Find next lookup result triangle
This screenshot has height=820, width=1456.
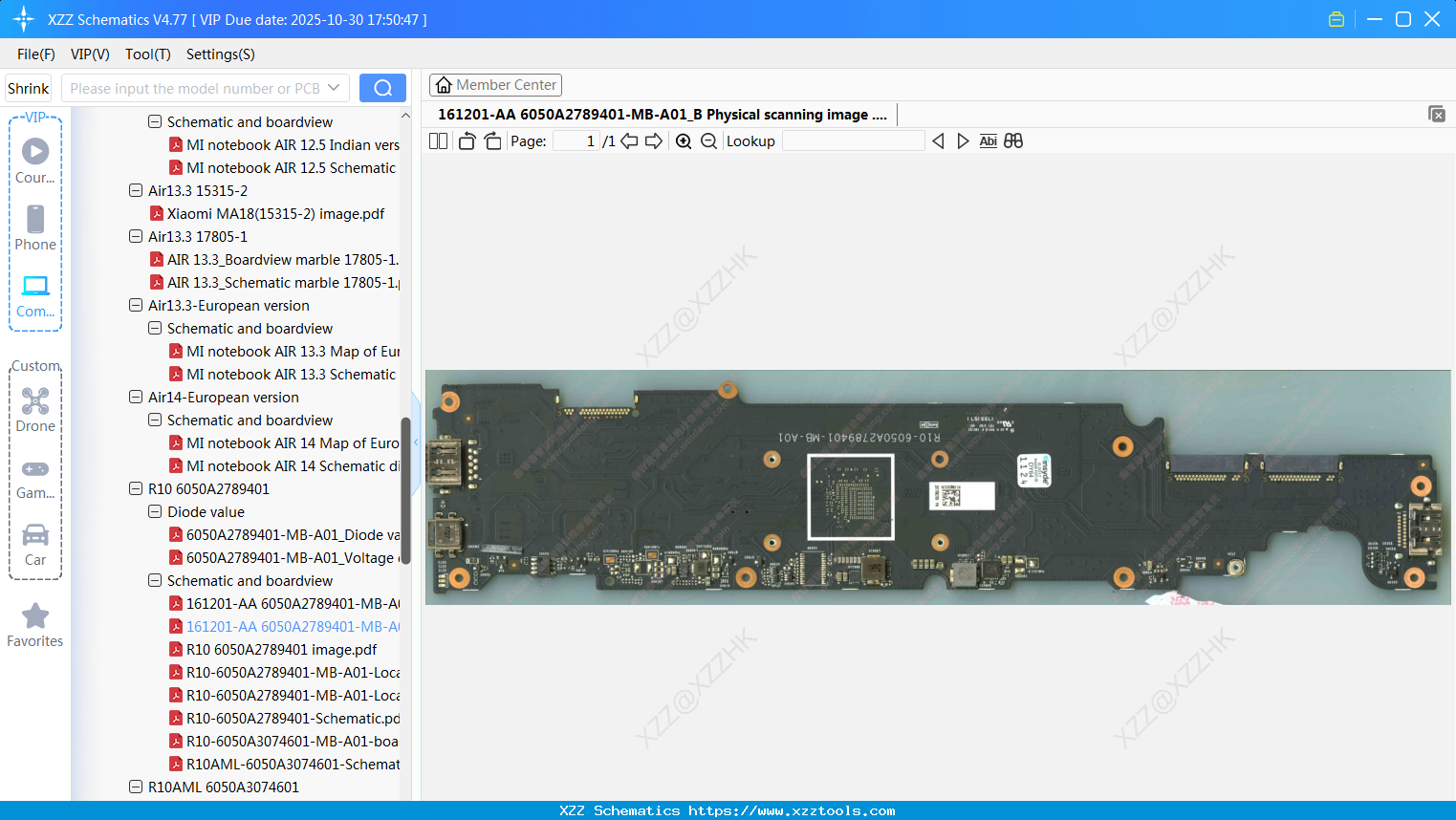click(x=963, y=141)
